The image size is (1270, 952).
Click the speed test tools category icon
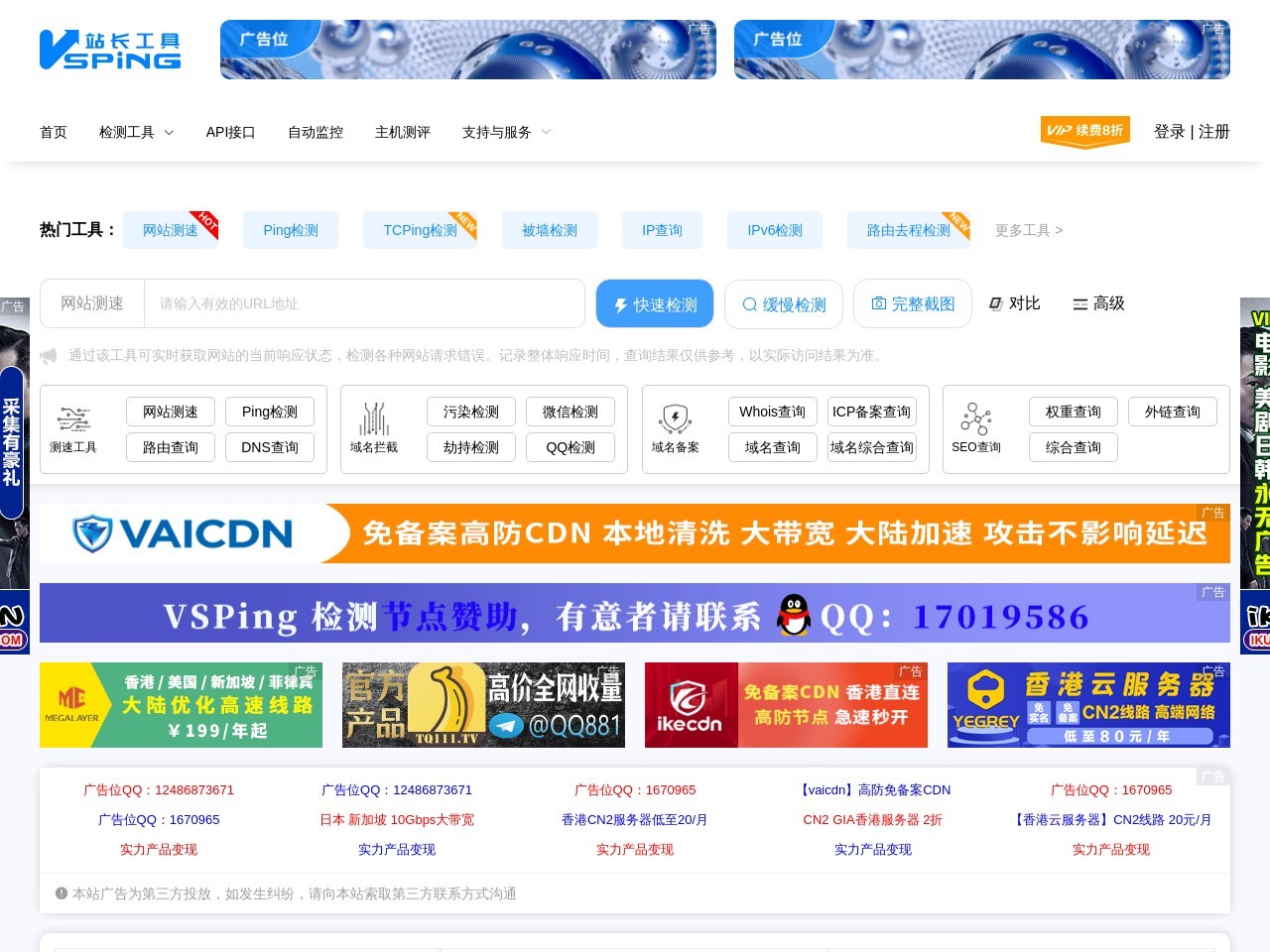tap(73, 419)
